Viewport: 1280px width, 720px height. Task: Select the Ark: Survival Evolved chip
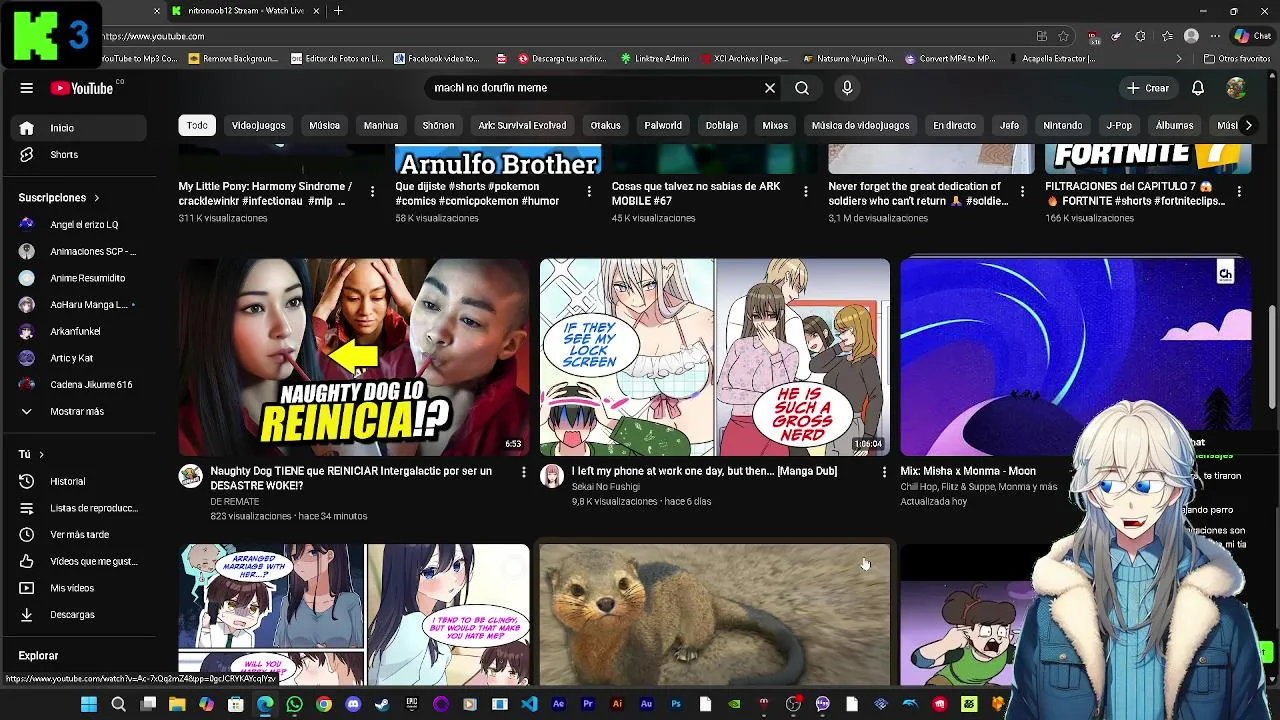click(x=522, y=125)
